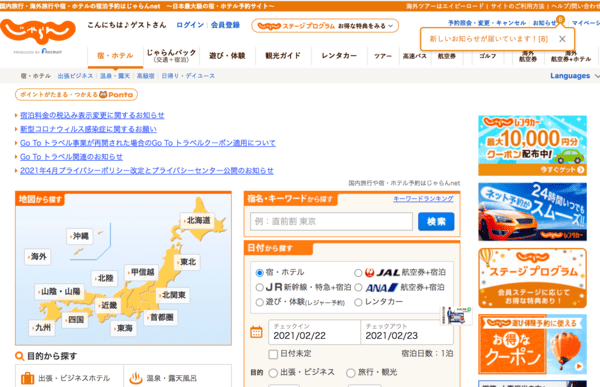This screenshot has height=387, width=600.
Task: Click the small chat assistant thumbnail
Action: [x=456, y=315]
